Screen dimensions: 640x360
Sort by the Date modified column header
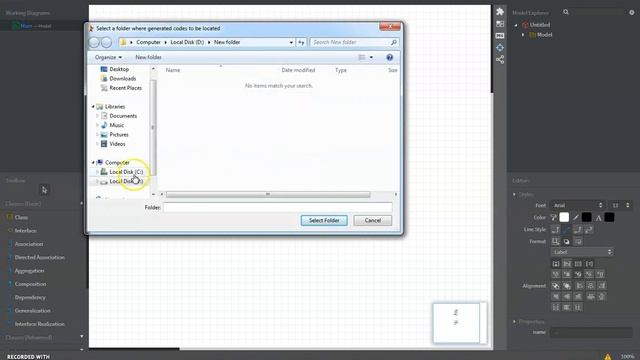[298, 70]
